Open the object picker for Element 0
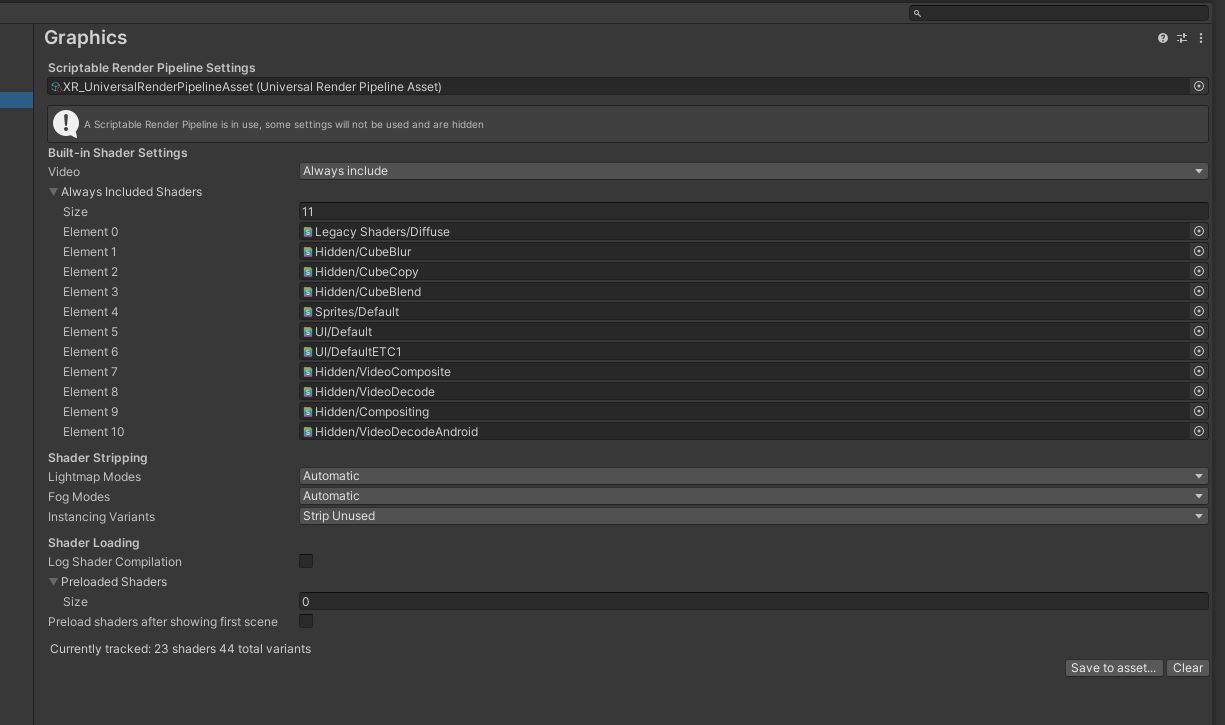This screenshot has height=725, width=1225. point(1198,231)
